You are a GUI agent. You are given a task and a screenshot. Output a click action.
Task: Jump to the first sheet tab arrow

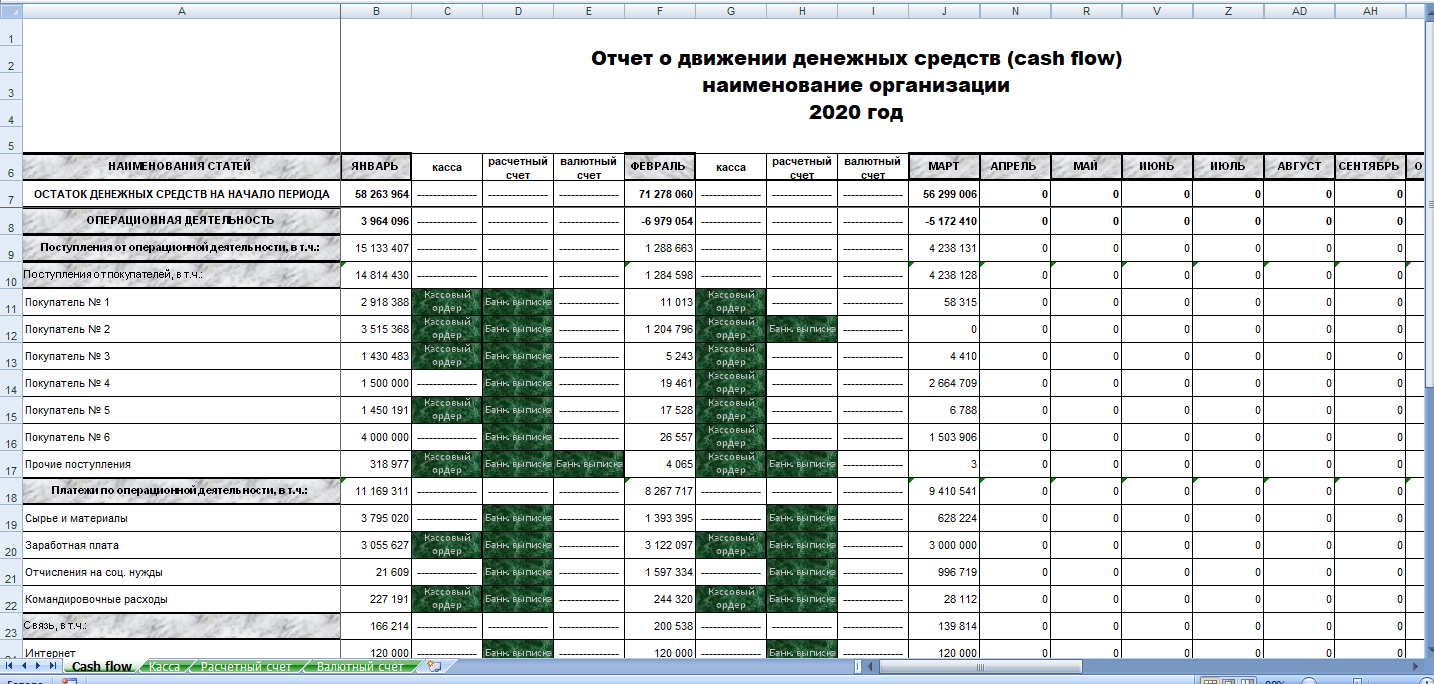[10, 666]
